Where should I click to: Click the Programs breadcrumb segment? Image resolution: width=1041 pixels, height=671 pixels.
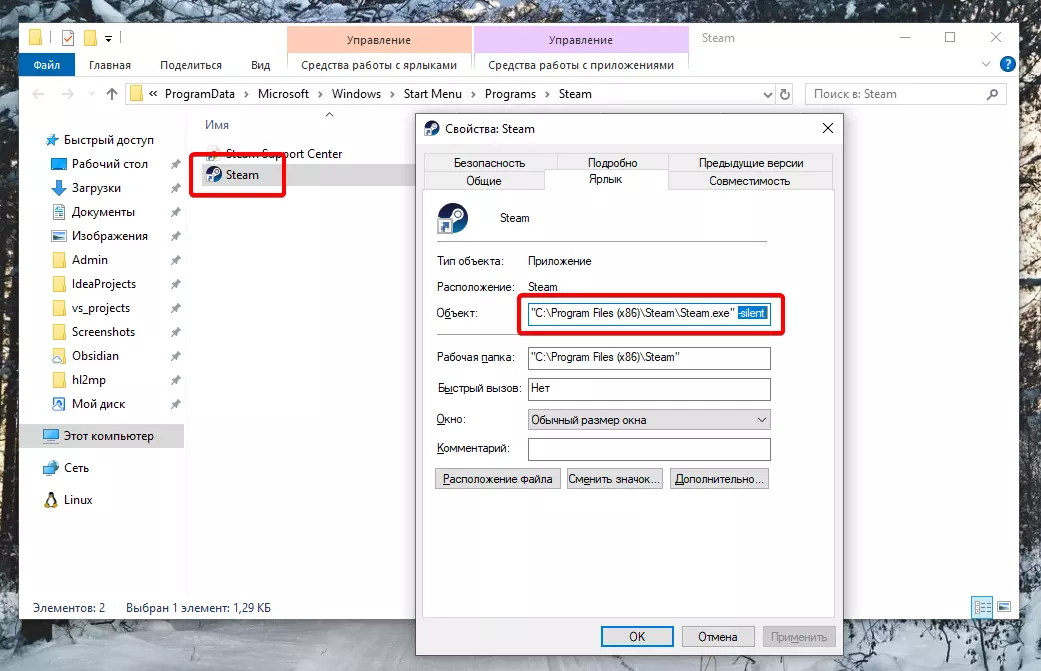510,94
